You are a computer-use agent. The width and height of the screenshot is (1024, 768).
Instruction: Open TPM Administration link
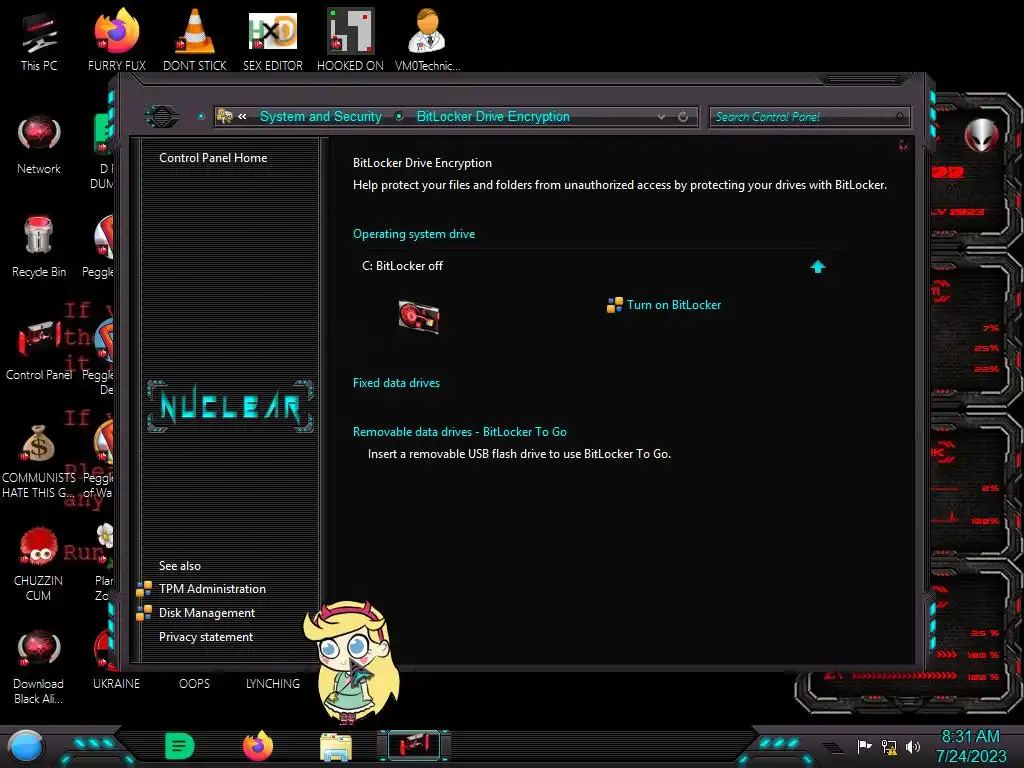(x=212, y=589)
